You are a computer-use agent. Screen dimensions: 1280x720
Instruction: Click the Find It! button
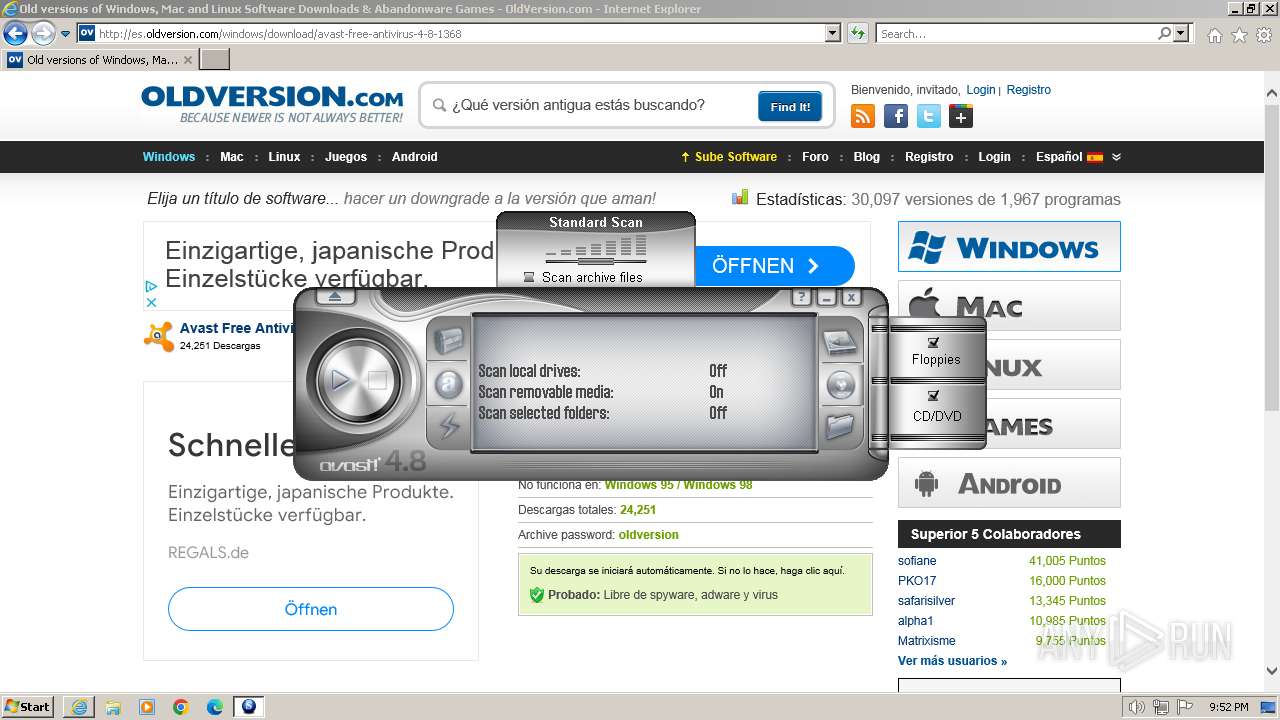point(790,106)
